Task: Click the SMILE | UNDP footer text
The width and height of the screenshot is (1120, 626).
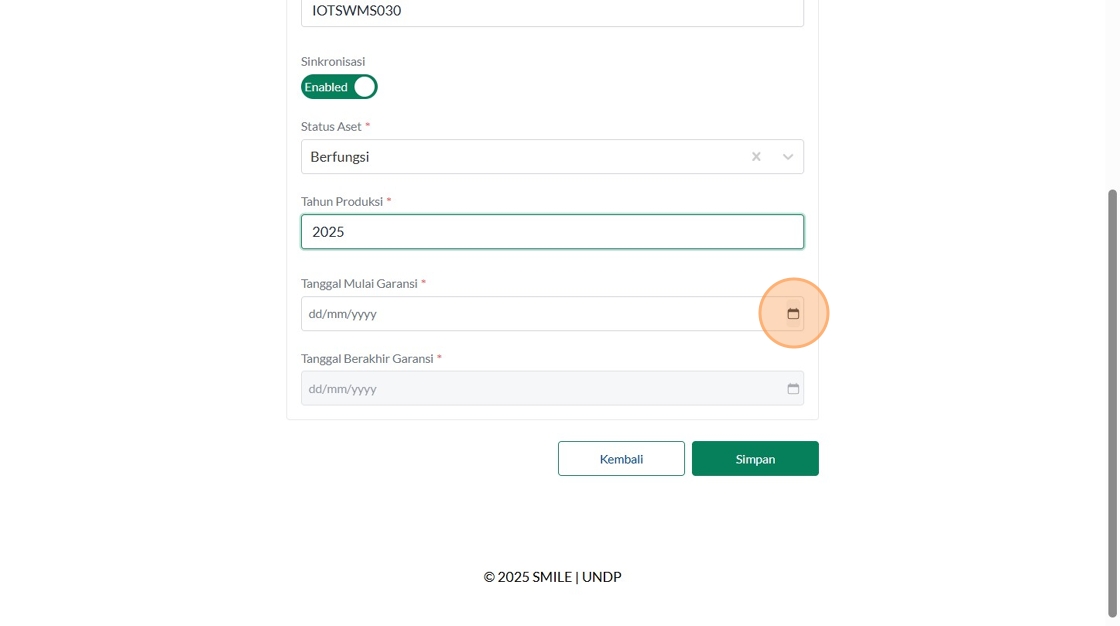Action: [576, 577]
